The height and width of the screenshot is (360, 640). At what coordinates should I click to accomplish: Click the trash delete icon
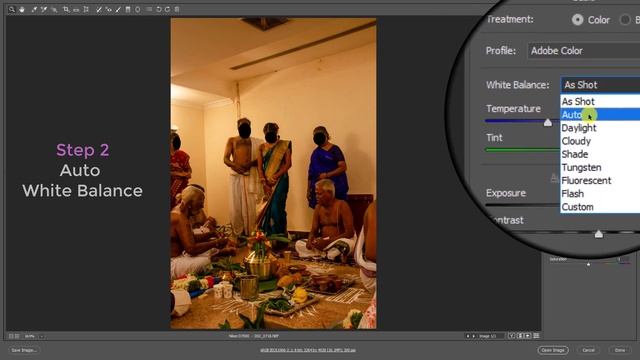177,9
